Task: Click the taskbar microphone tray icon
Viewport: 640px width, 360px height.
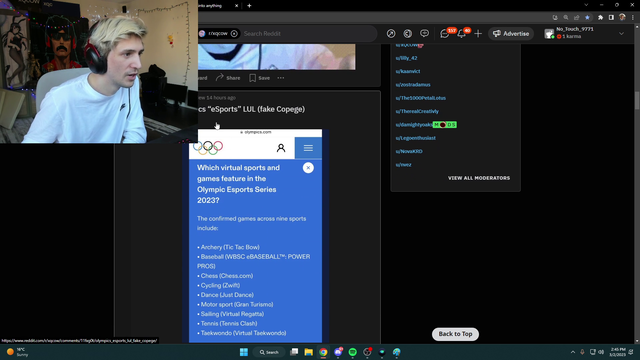Action: tap(582, 352)
